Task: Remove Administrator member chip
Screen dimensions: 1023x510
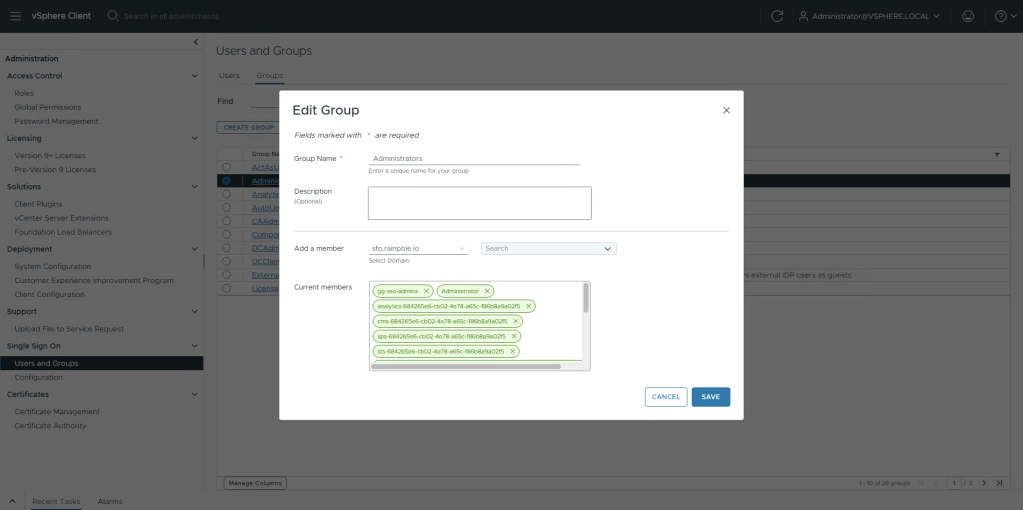Action: 487,291
